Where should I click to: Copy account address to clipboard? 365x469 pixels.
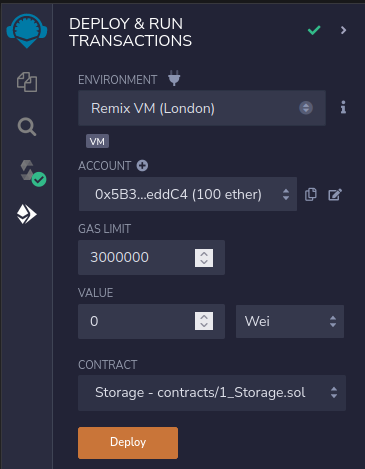click(311, 194)
